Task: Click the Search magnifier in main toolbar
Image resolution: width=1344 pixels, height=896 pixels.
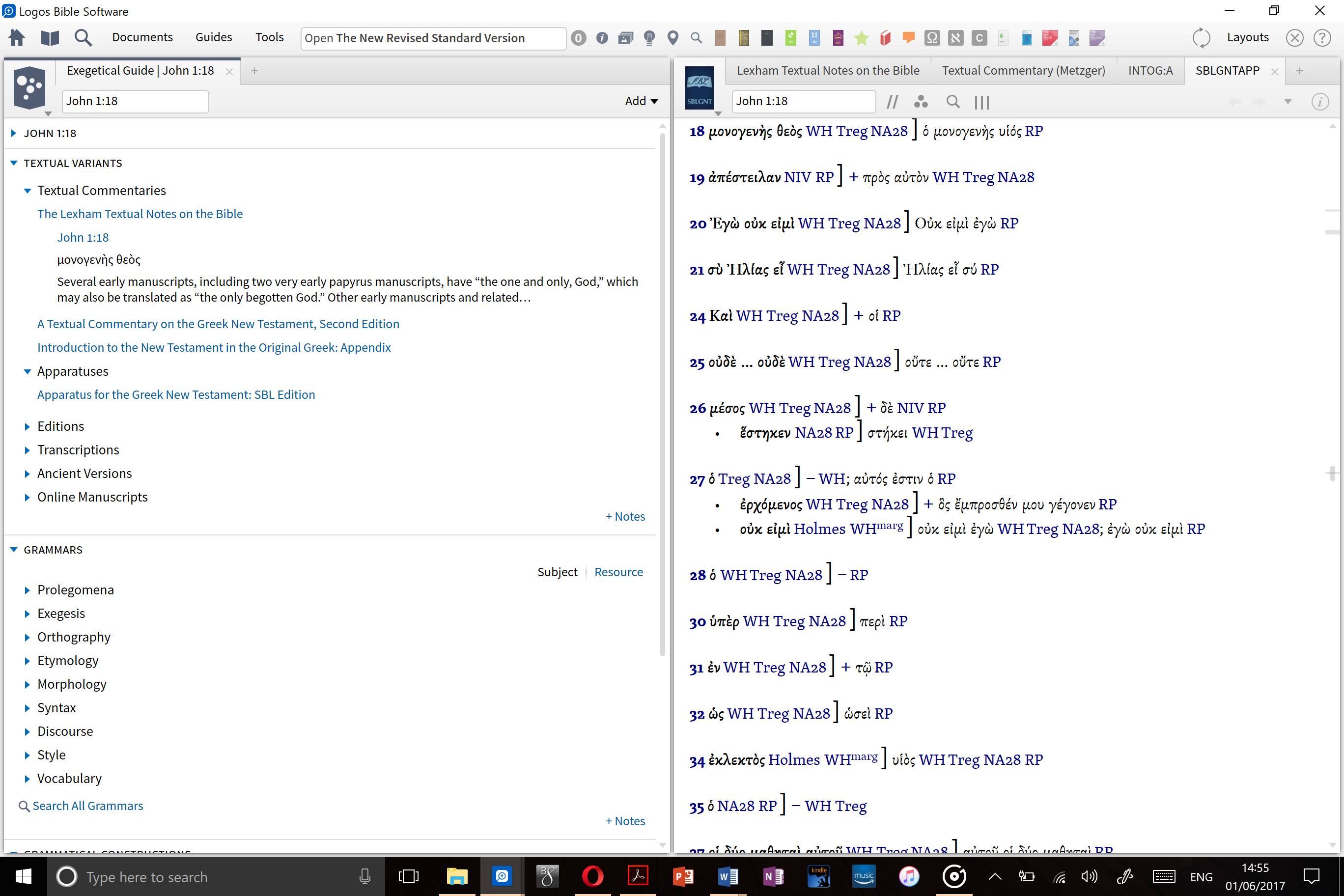Action: (x=83, y=38)
